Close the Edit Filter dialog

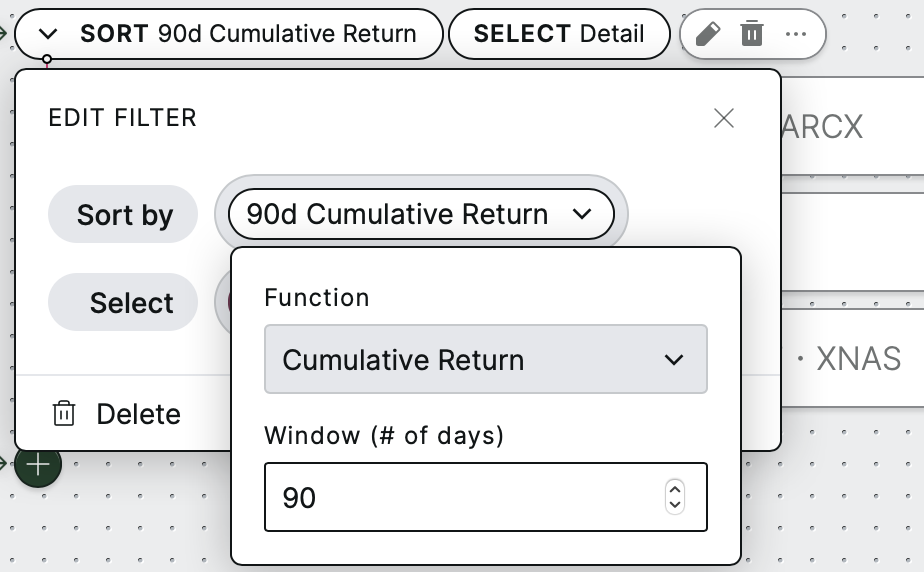pyautogui.click(x=724, y=118)
